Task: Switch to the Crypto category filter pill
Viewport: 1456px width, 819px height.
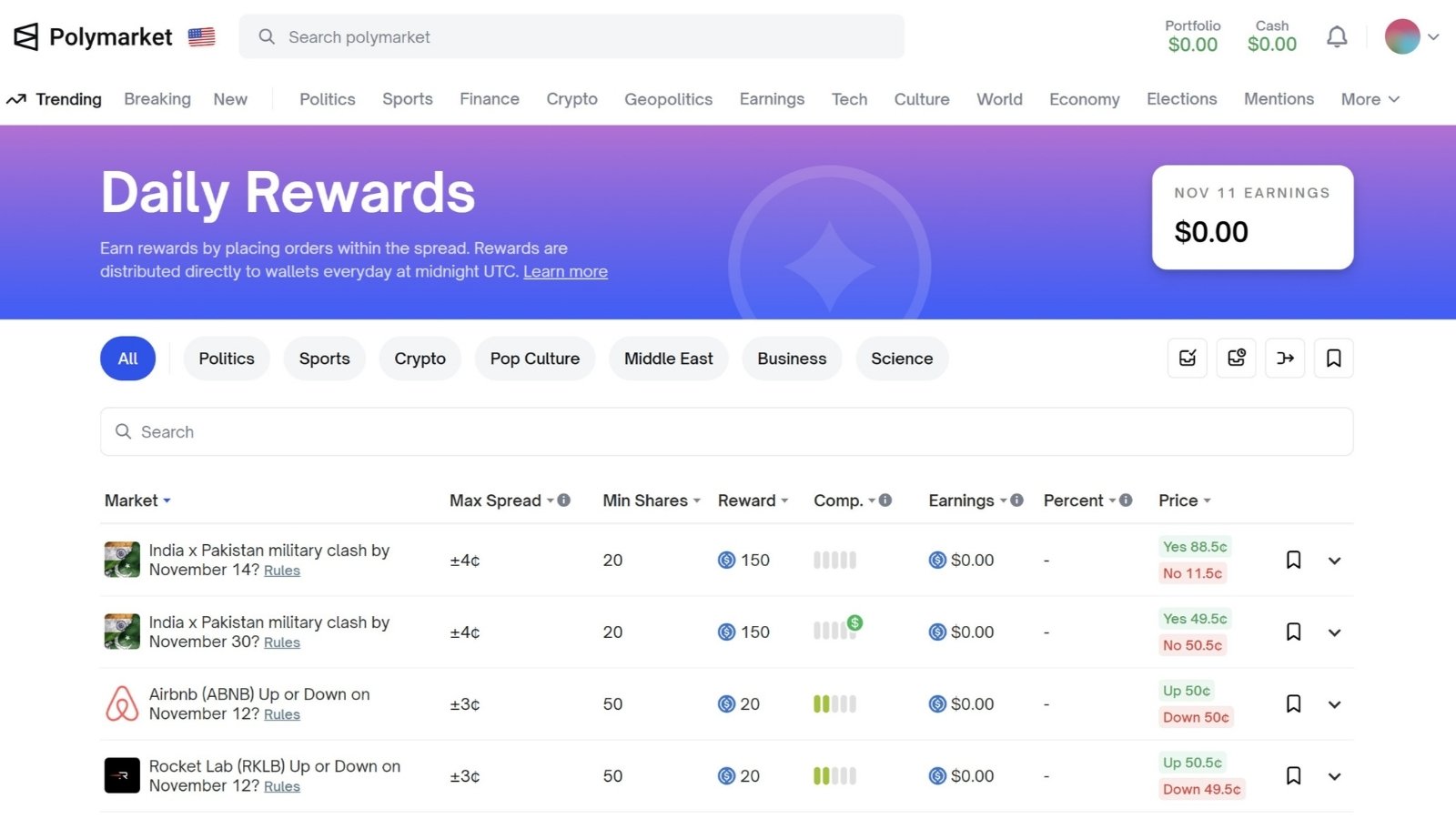Action: [x=420, y=359]
